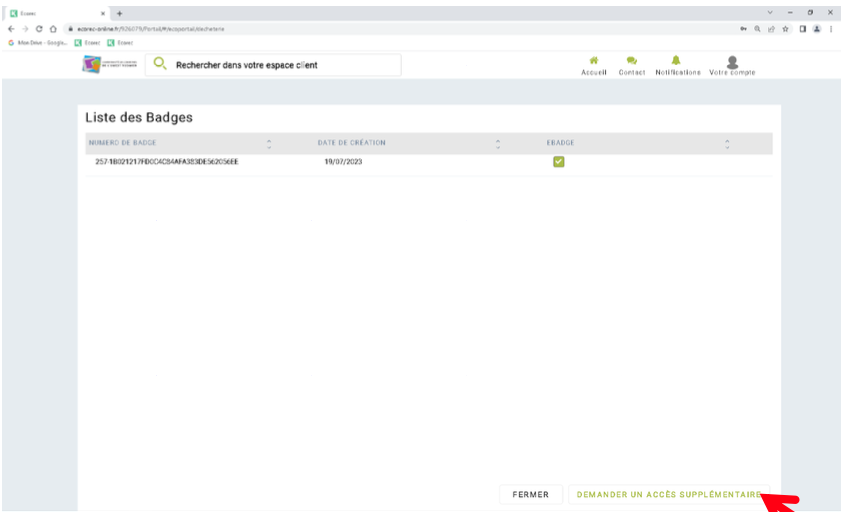Open a new browser tab
The height and width of the screenshot is (512, 844).
point(120,12)
